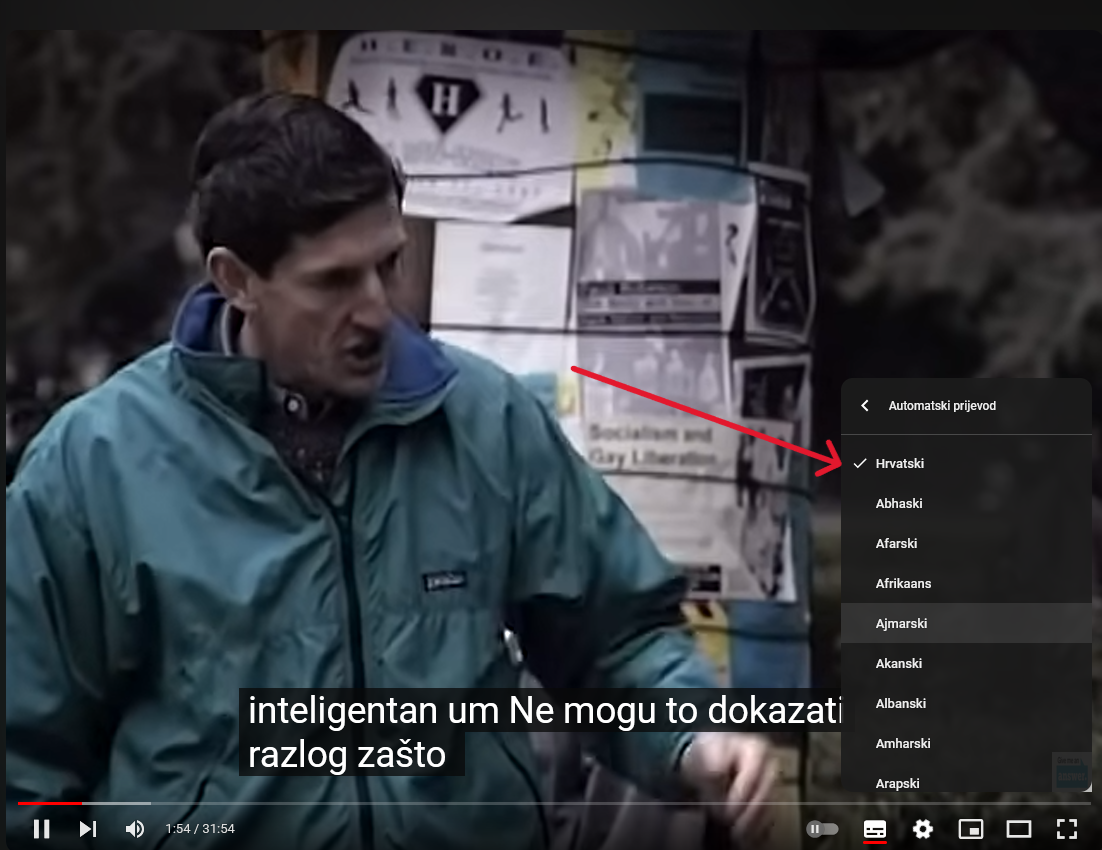The height and width of the screenshot is (850, 1102).
Task: Collapse the Automatski prijevod menu with back chevron
Action: (x=864, y=405)
